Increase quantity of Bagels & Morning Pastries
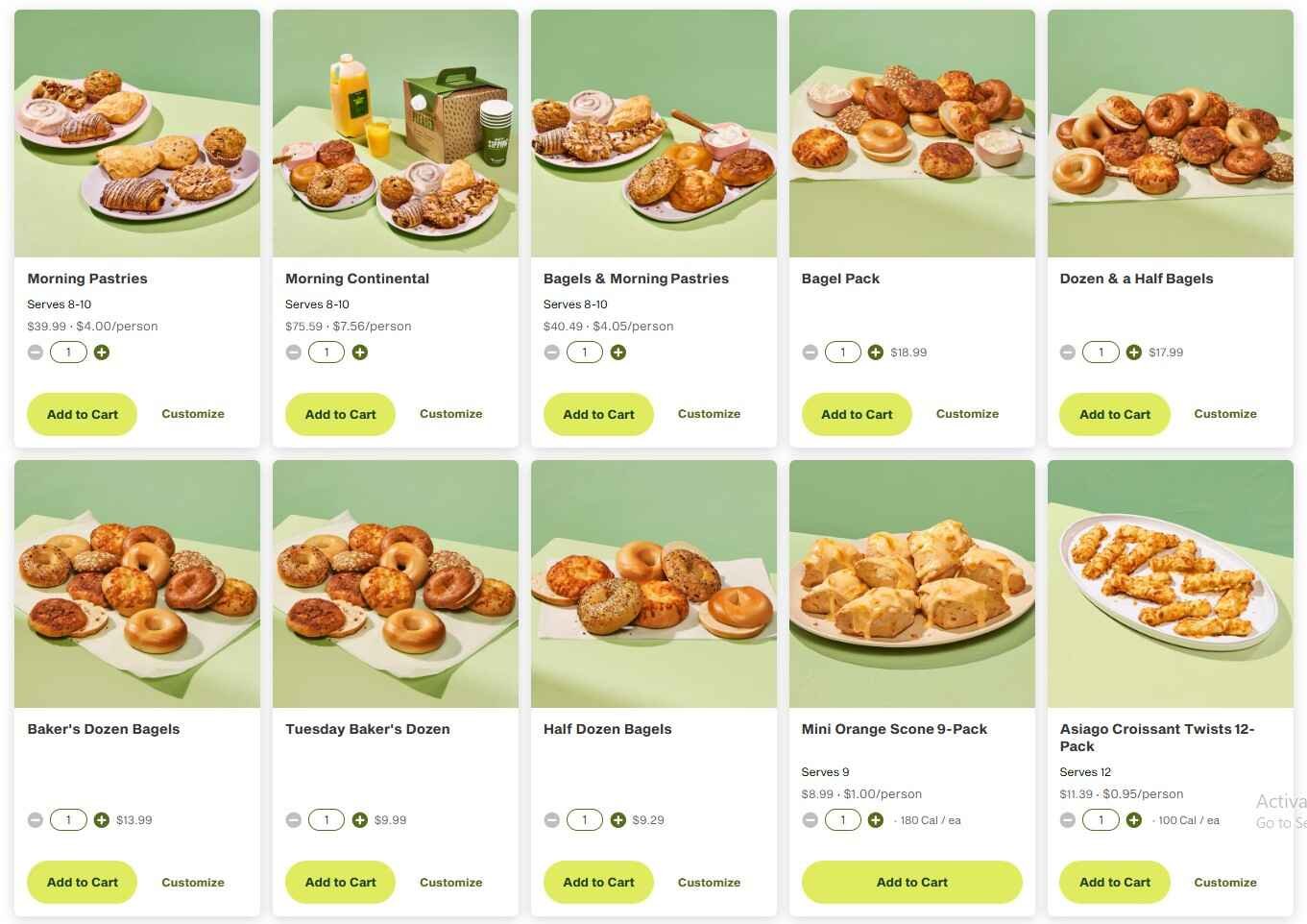The height and width of the screenshot is (924, 1307). (617, 352)
